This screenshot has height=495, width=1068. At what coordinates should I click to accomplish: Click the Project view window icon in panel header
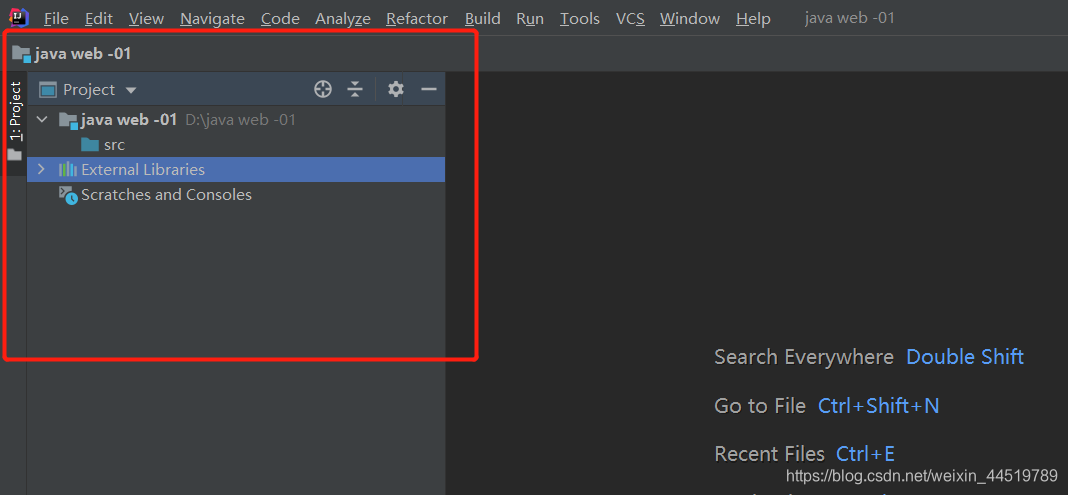[x=48, y=89]
